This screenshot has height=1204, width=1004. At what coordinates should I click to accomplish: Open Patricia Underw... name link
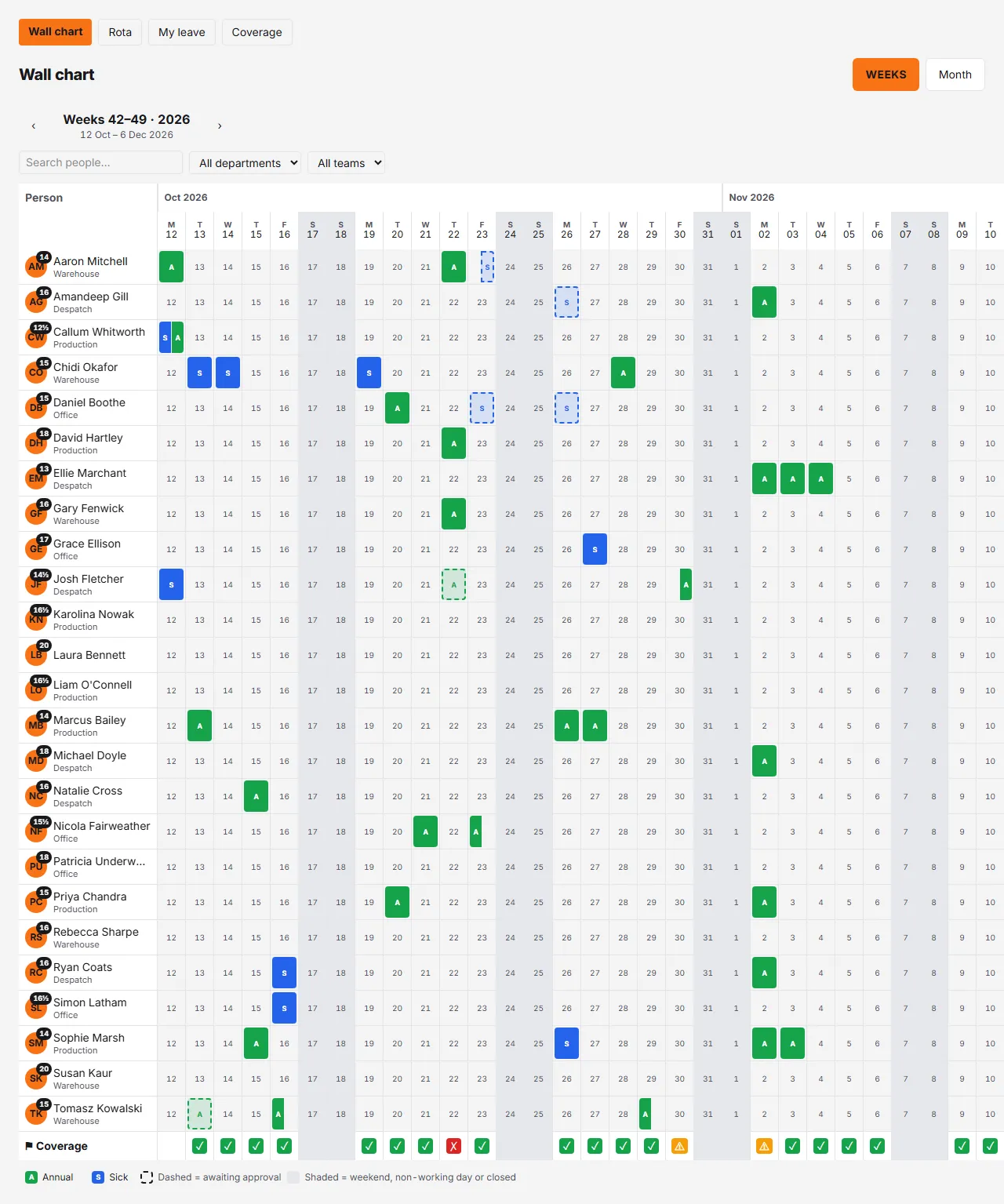tap(99, 861)
